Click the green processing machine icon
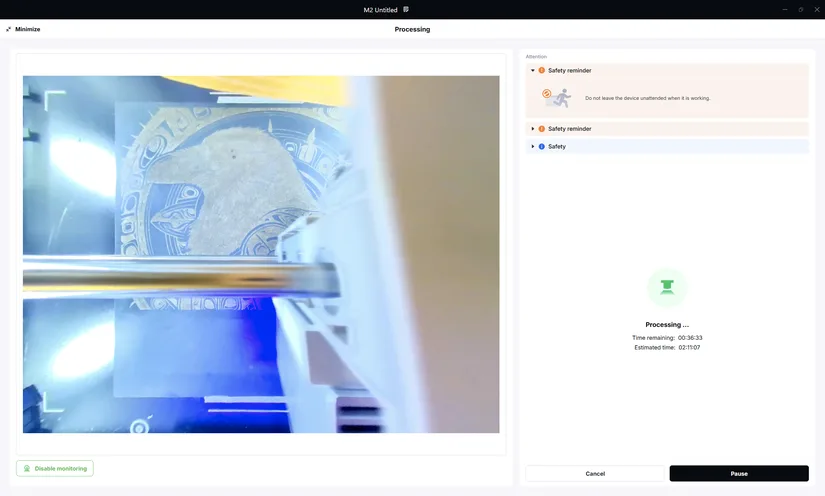 click(x=667, y=287)
